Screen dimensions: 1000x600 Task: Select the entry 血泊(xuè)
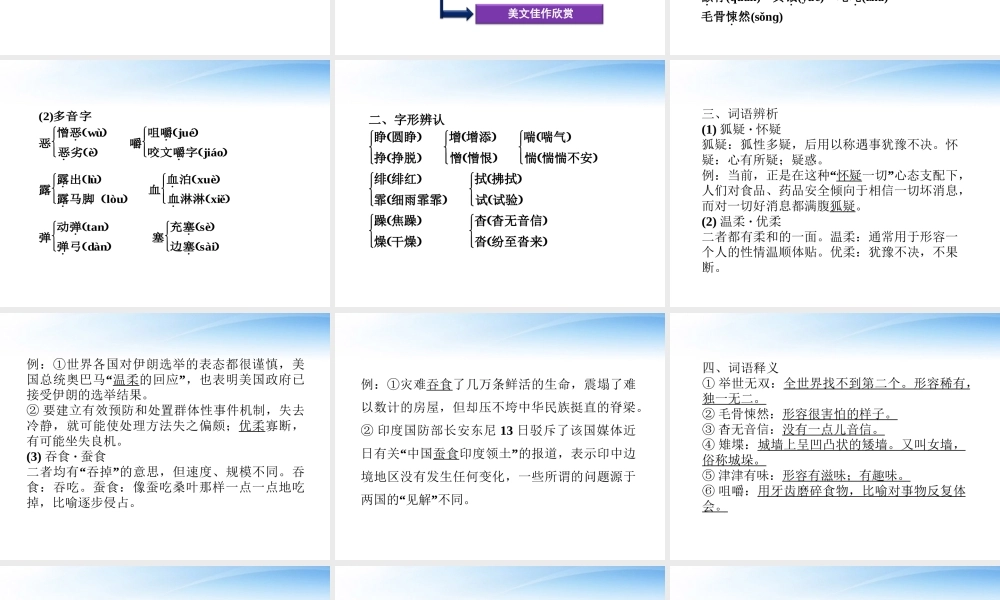click(193, 179)
